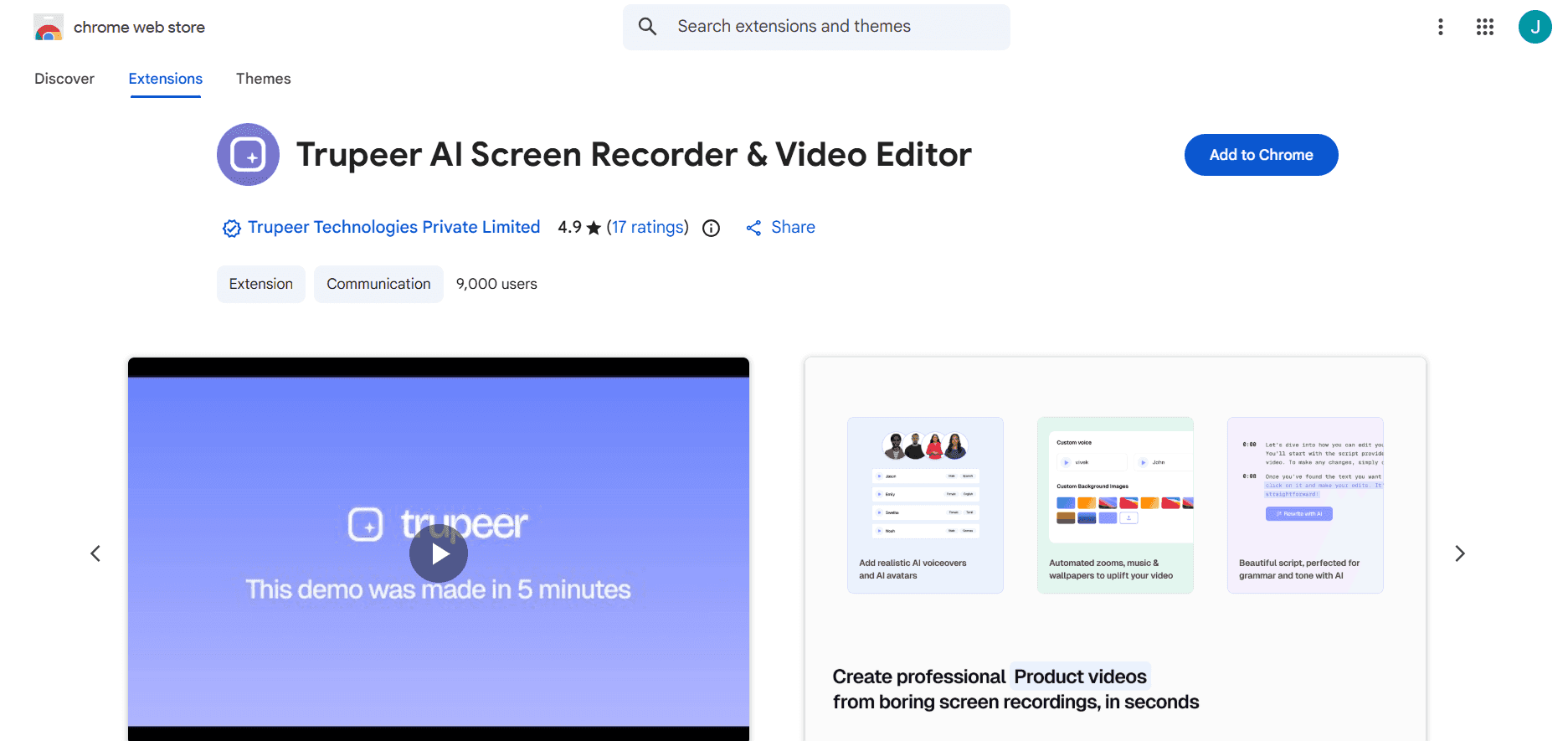Go to previous carousel slide

[95, 553]
